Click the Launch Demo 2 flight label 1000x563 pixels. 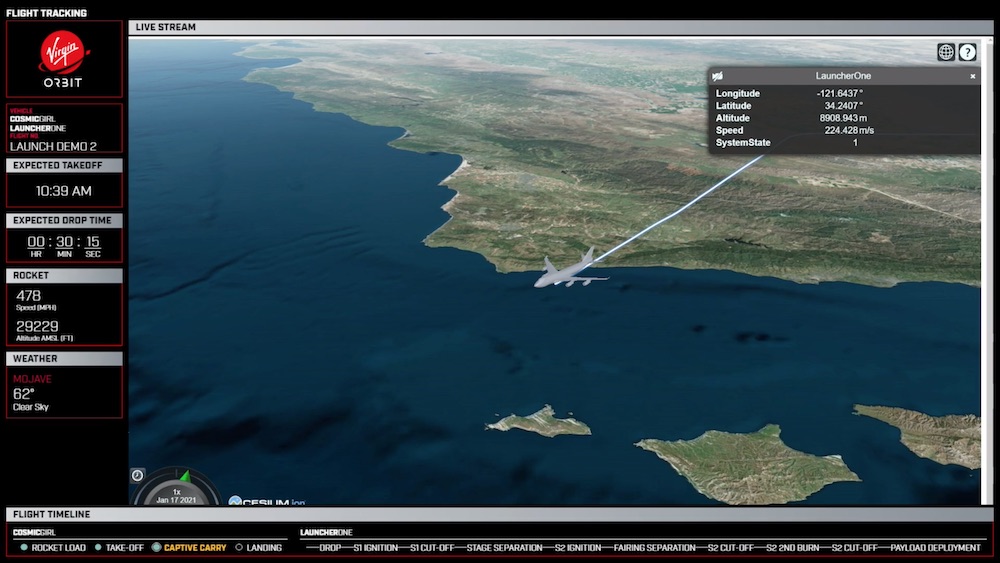53,147
